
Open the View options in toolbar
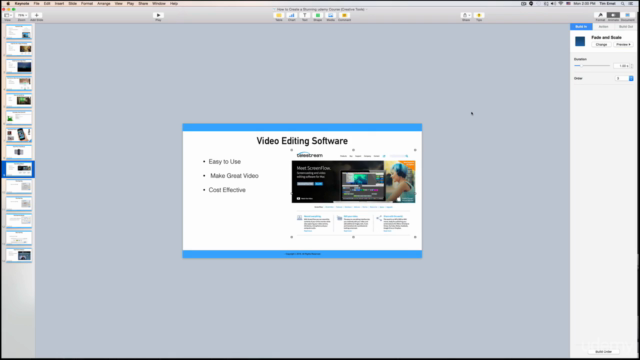click(8, 15)
